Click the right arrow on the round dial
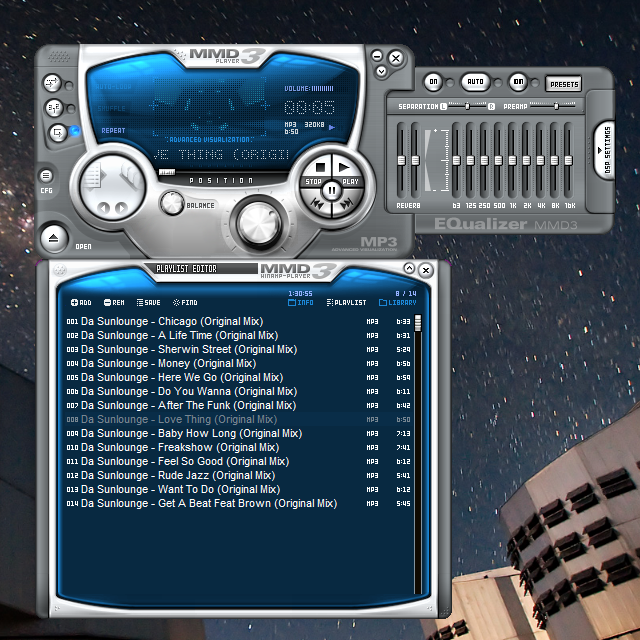This screenshot has width=640, height=640. tap(121, 208)
